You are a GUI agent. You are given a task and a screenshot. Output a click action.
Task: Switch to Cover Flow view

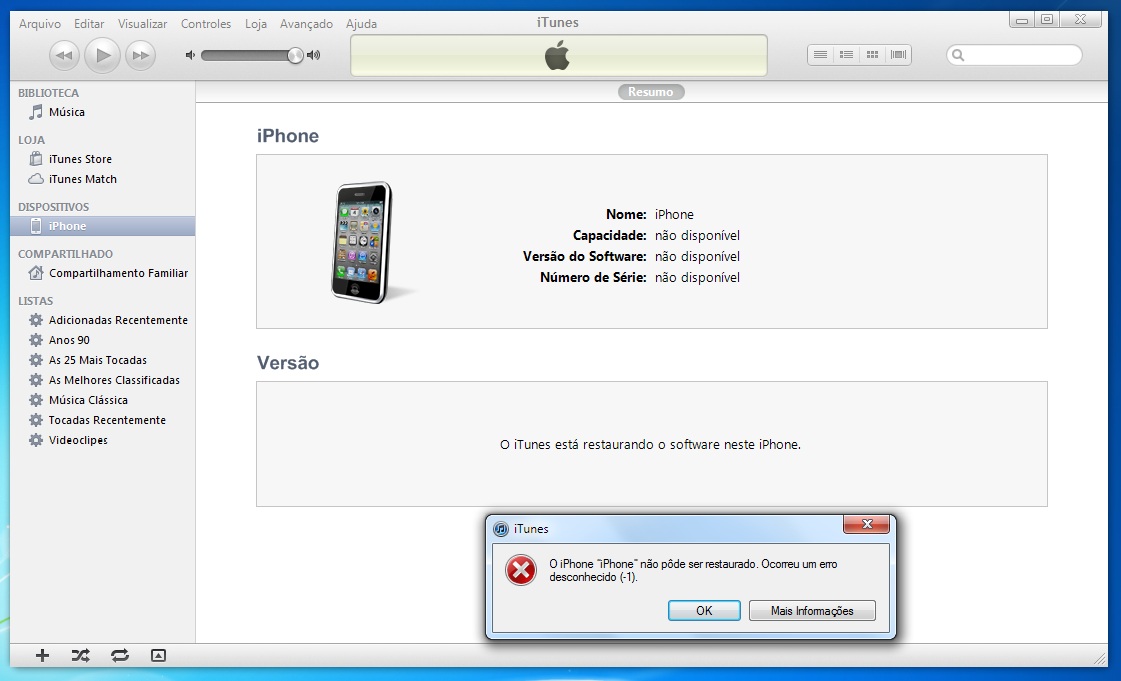[x=899, y=55]
